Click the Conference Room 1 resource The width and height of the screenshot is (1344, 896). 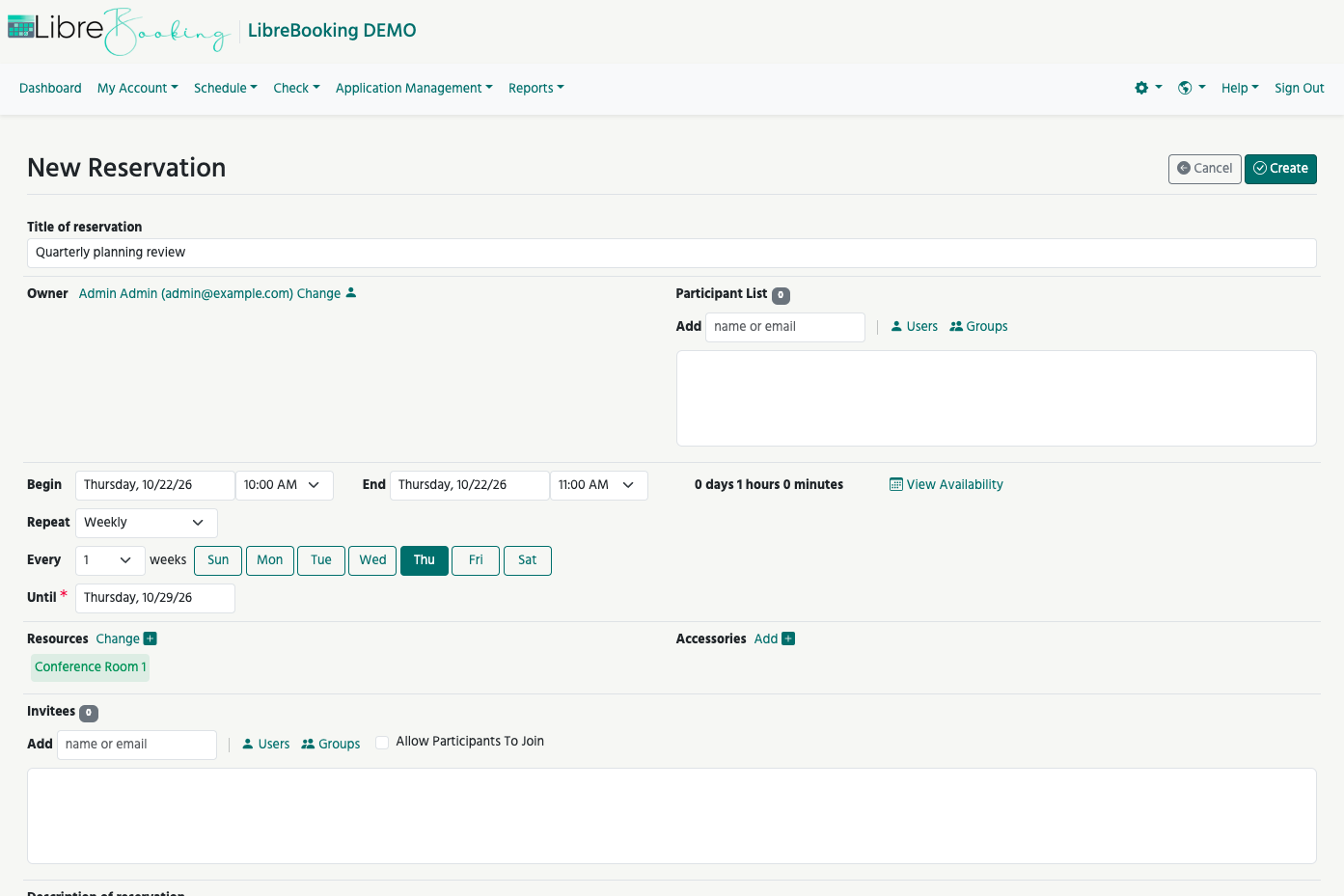point(91,667)
